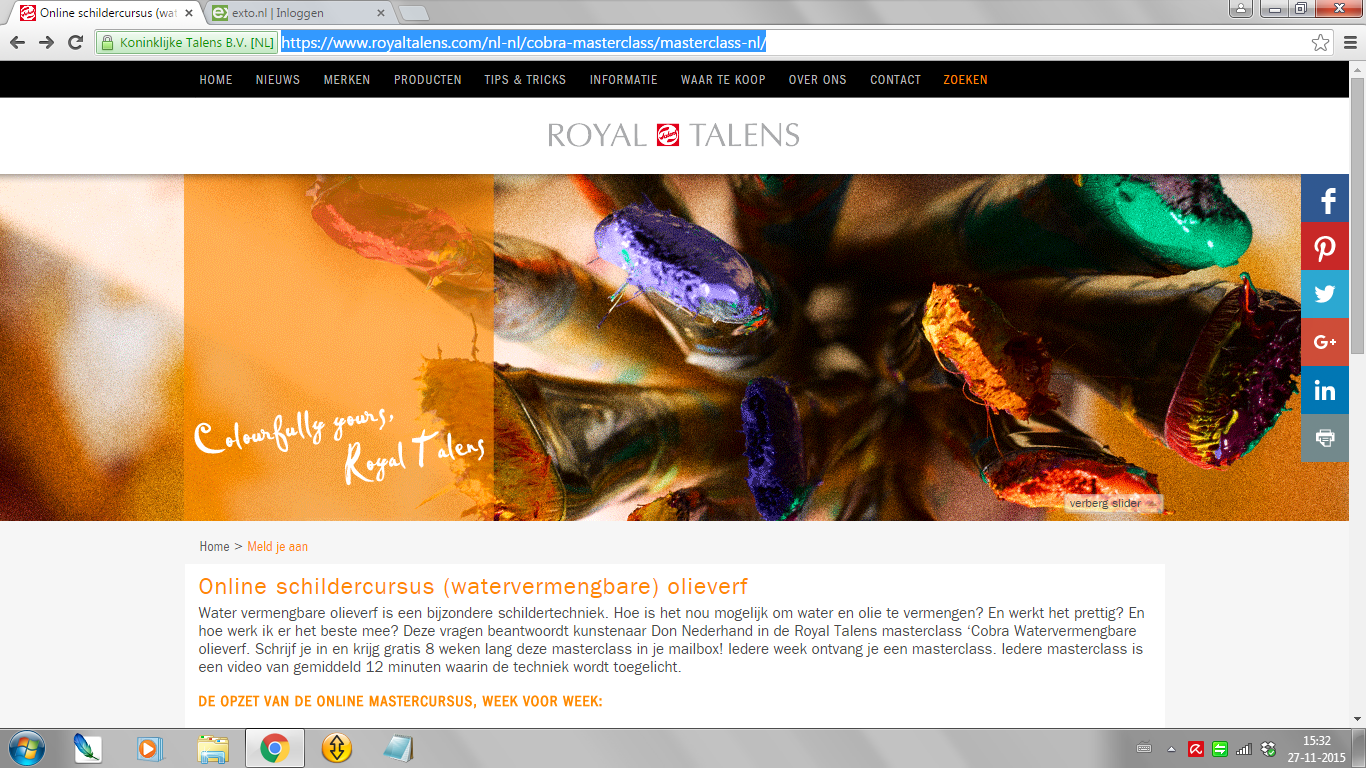Open TIPS & TRICKS menu item

tap(525, 80)
